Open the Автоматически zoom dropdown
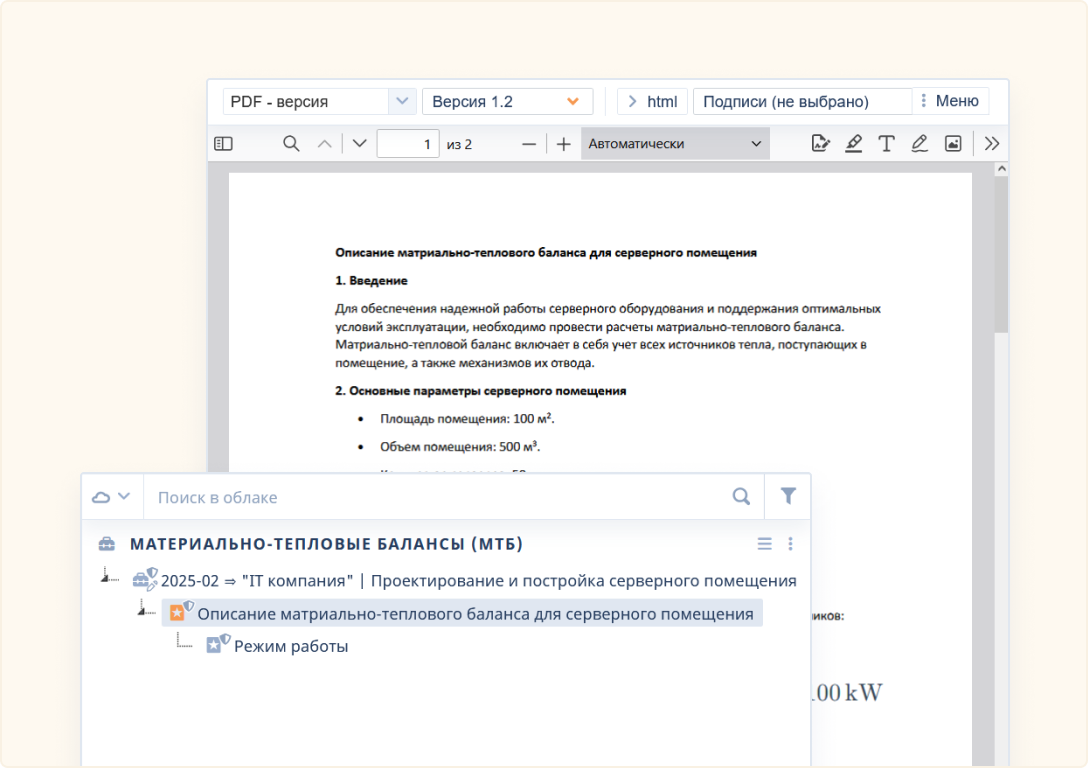This screenshot has height=768, width=1088. point(675,144)
